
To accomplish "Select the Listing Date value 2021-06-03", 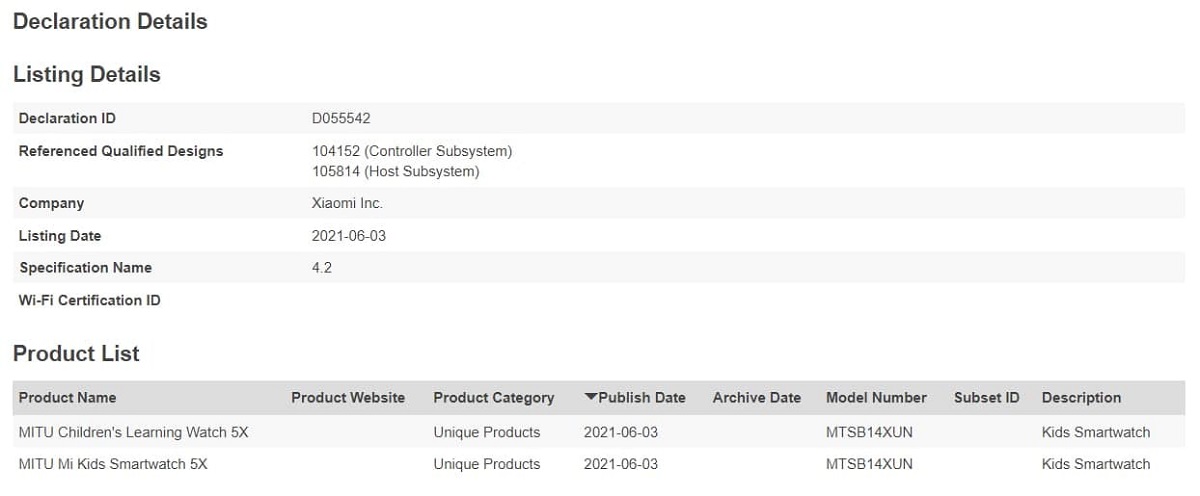I will point(349,236).
